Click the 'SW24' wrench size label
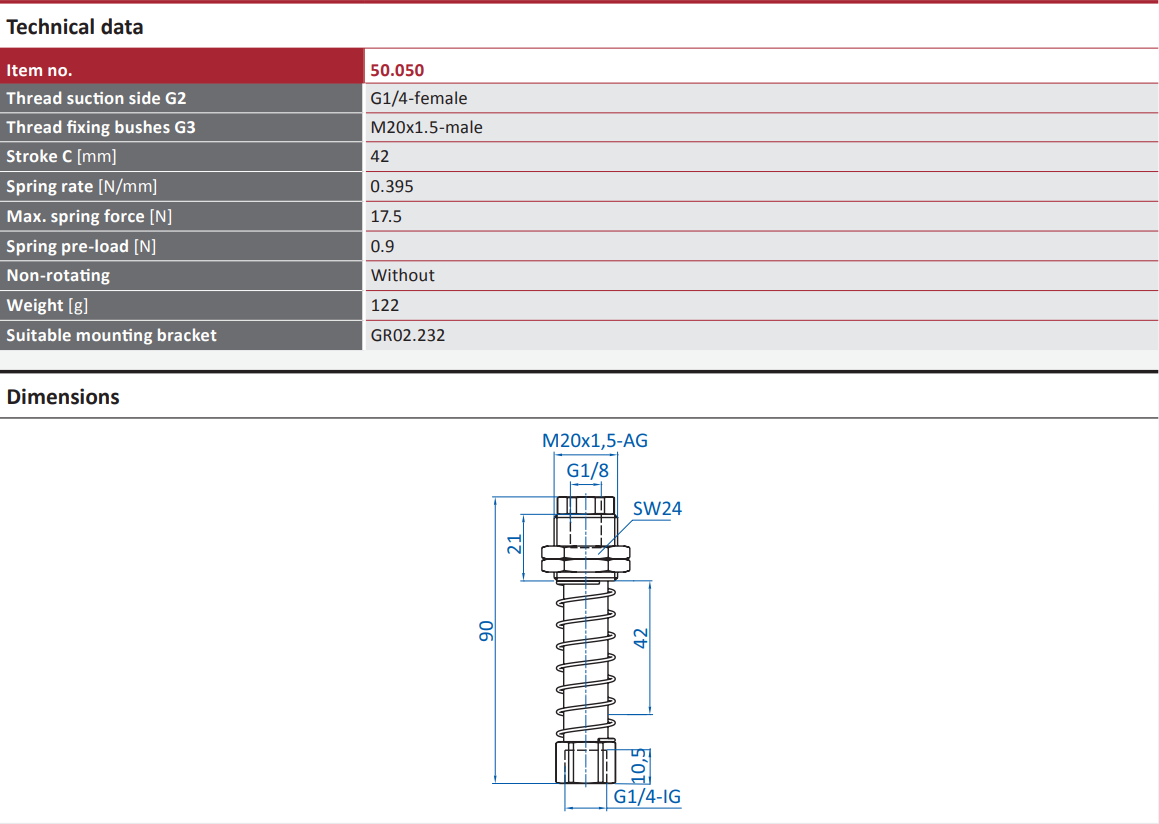 pyautogui.click(x=657, y=508)
